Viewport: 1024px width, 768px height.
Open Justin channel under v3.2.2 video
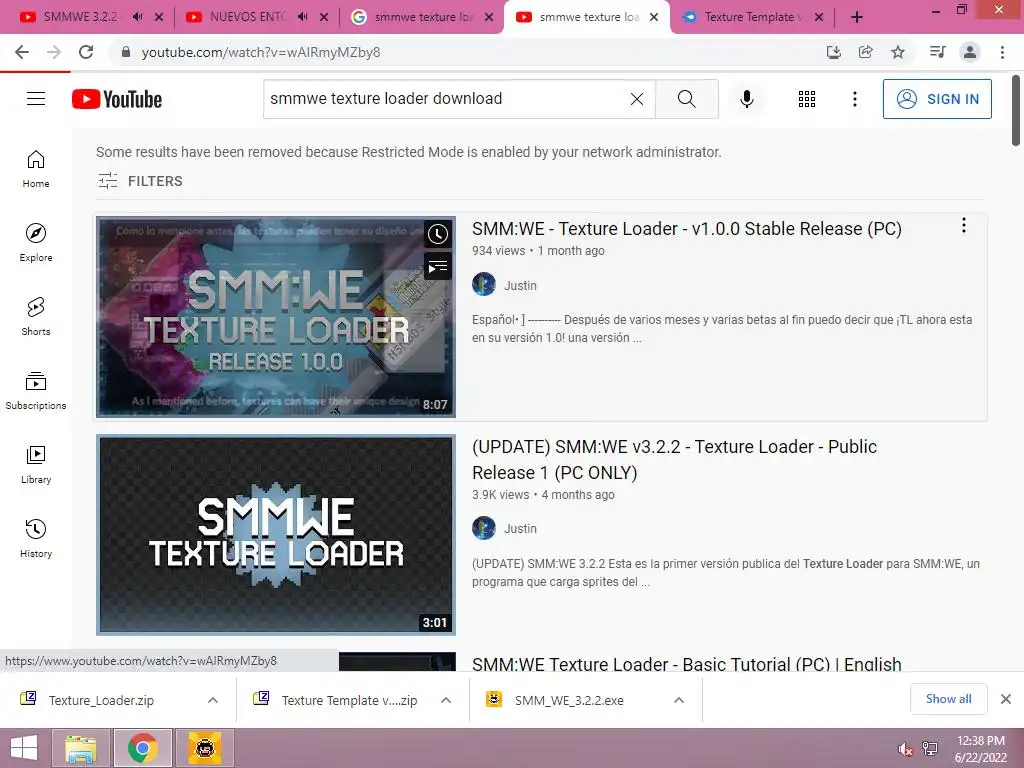click(x=520, y=528)
